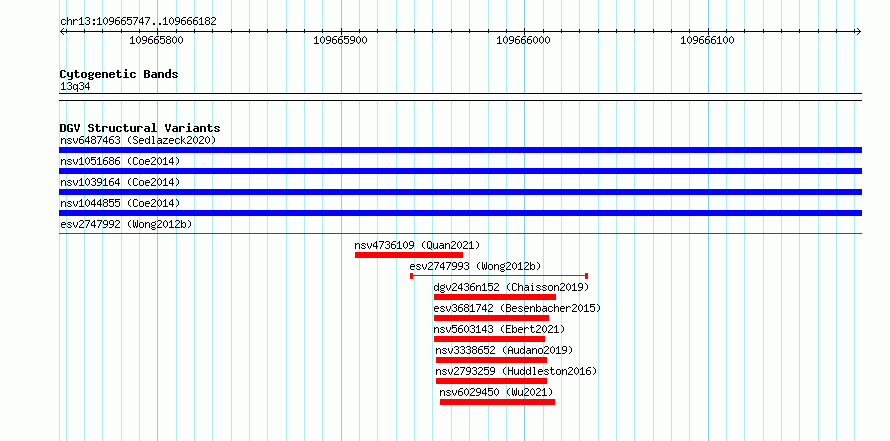Select the red bar under nsv4736109
The width and height of the screenshot is (890, 441).
click(x=409, y=255)
